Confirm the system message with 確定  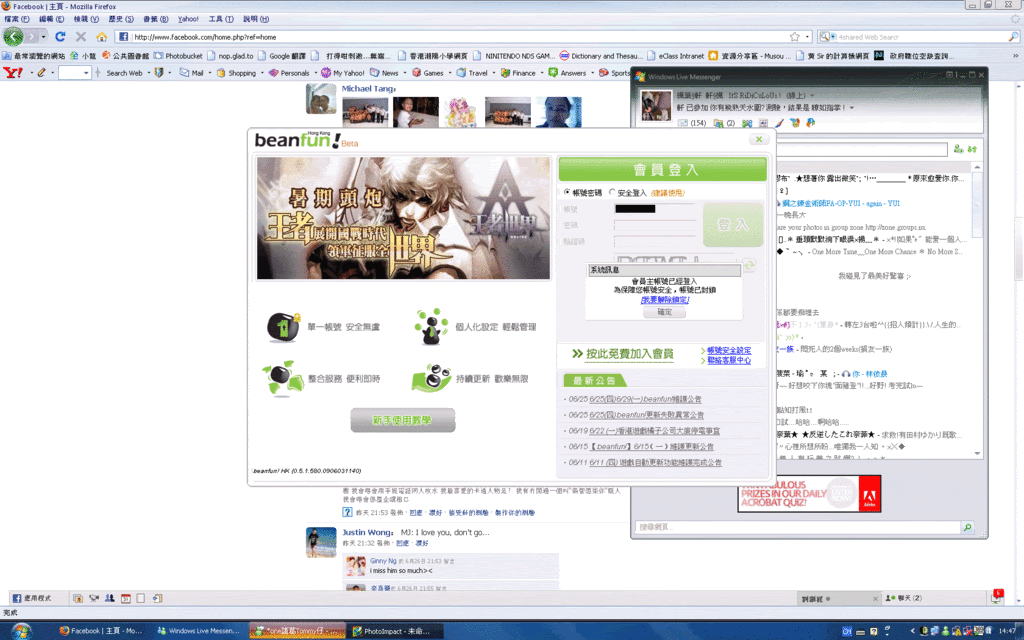664,312
